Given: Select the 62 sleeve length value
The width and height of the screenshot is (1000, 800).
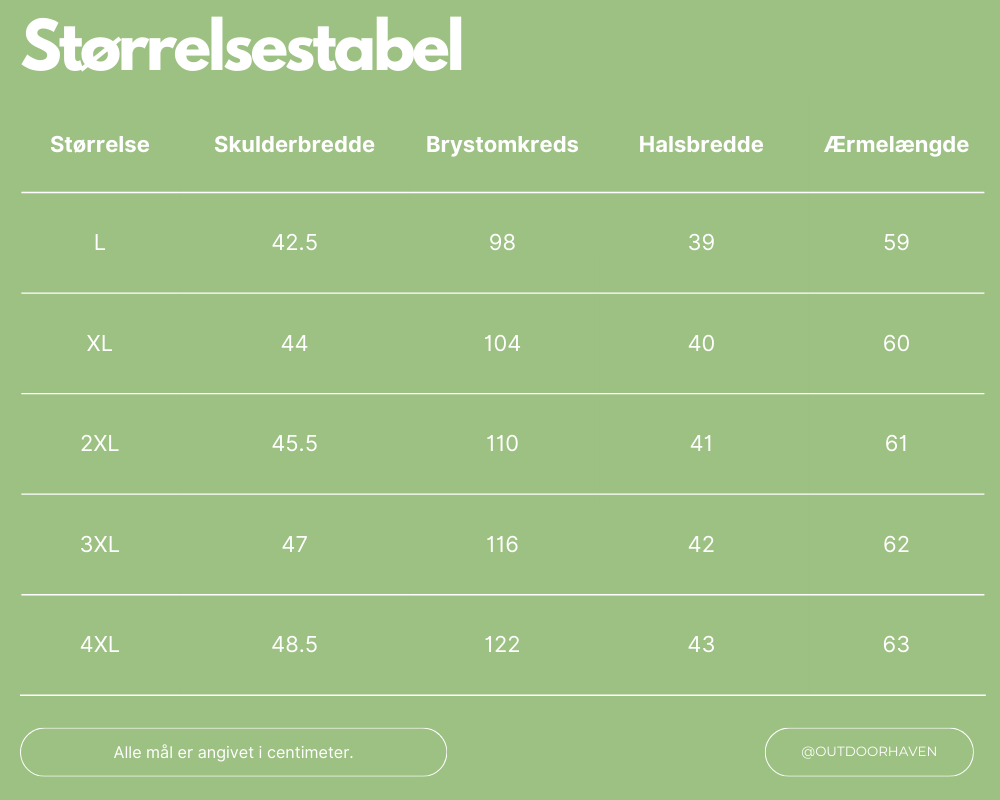Looking at the screenshot, I should 896,544.
